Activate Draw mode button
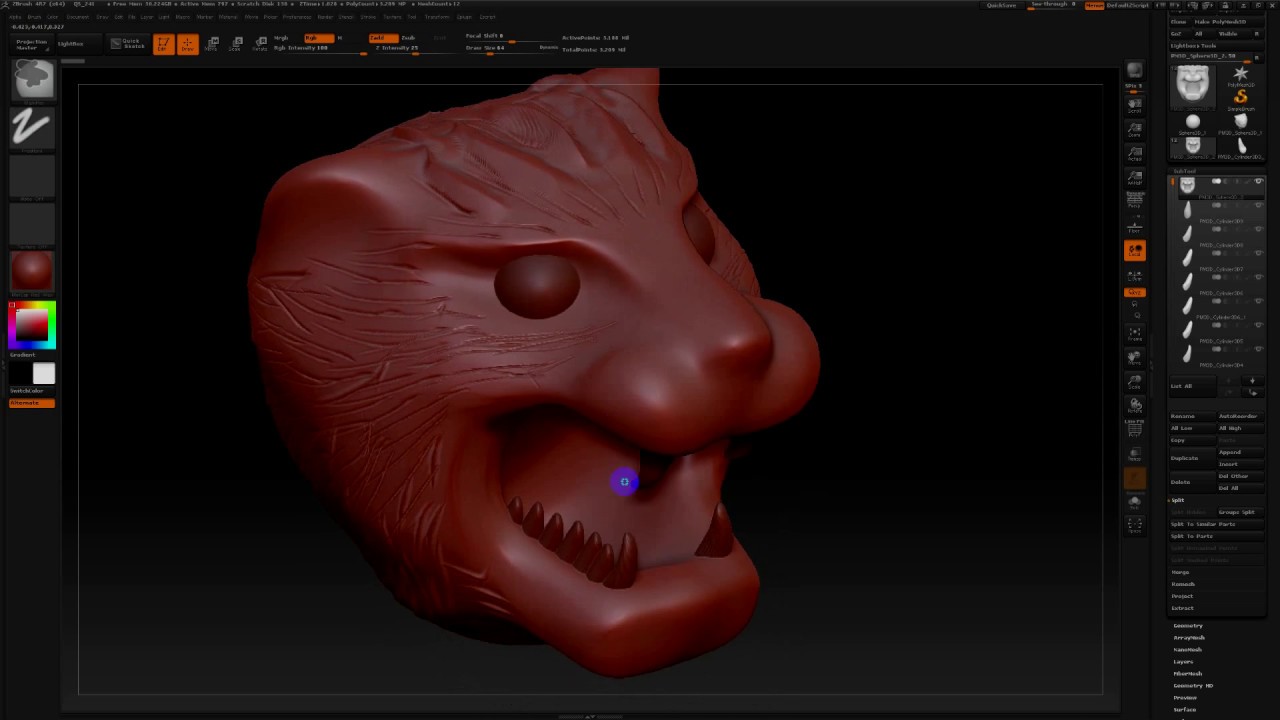 coord(187,44)
